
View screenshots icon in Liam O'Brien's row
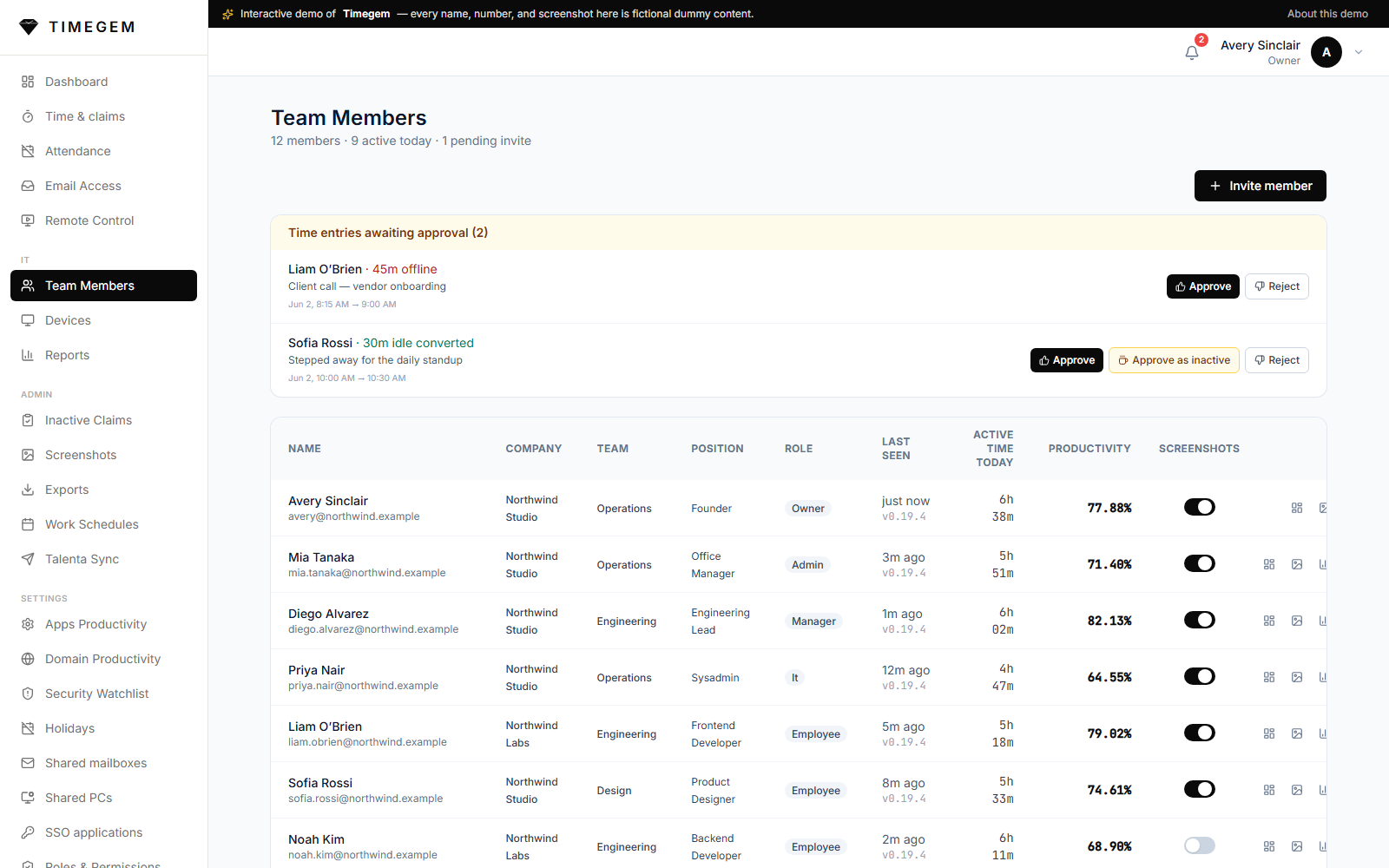click(x=1297, y=733)
